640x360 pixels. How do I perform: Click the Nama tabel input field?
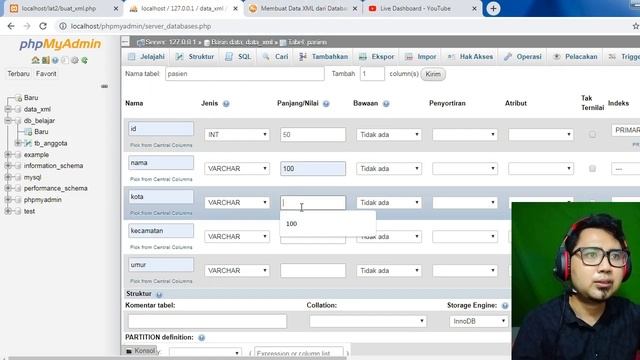[x=244, y=74]
